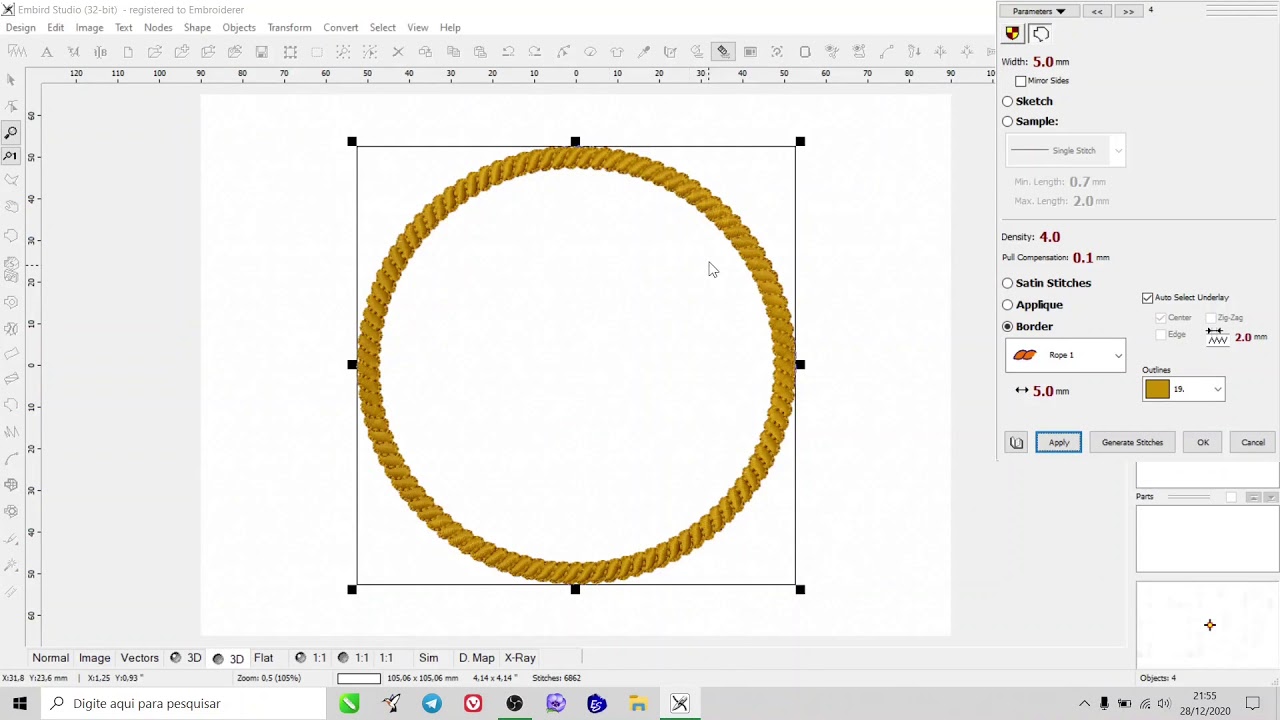Viewport: 1280px width, 720px height.
Task: Open the View menu
Action: [418, 27]
